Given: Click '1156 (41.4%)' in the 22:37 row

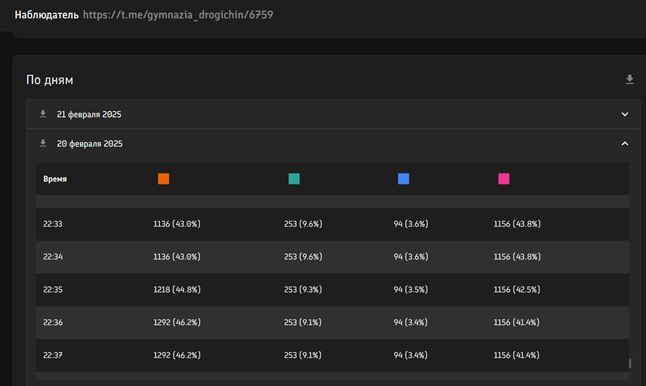Looking at the screenshot, I should [517, 355].
